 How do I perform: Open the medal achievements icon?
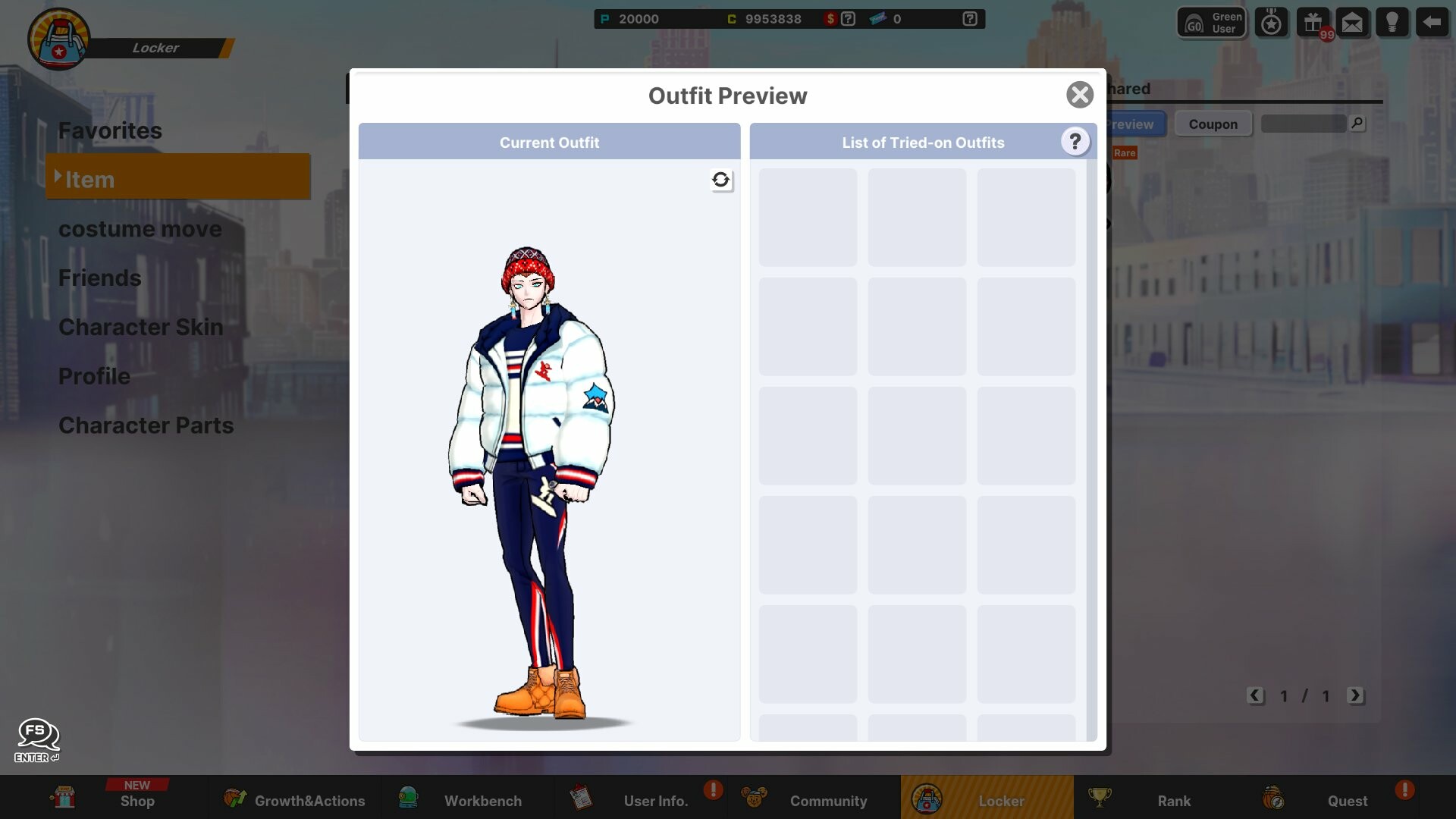pos(1272,22)
